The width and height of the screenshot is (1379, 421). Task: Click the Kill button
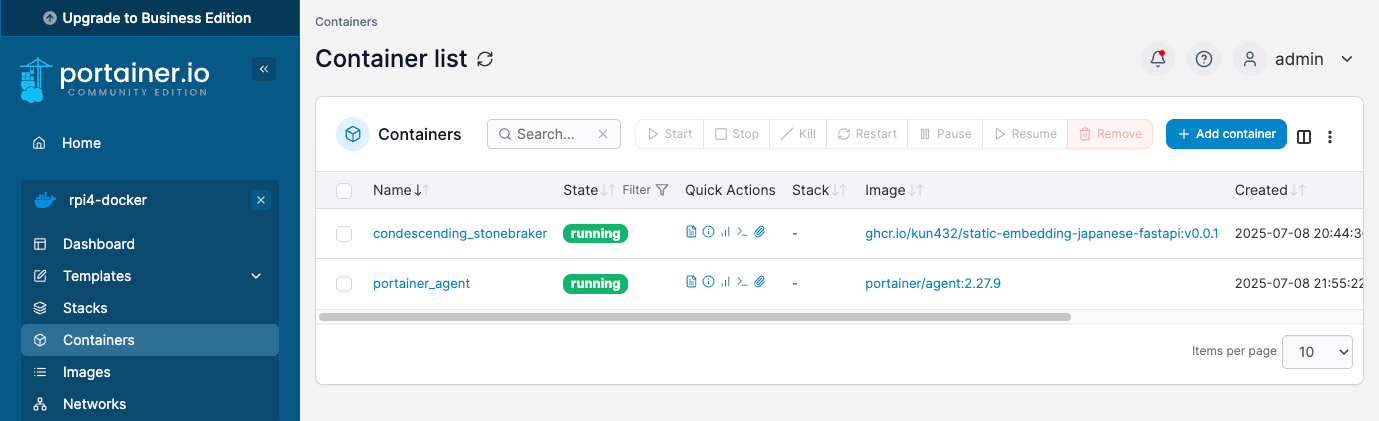point(798,134)
